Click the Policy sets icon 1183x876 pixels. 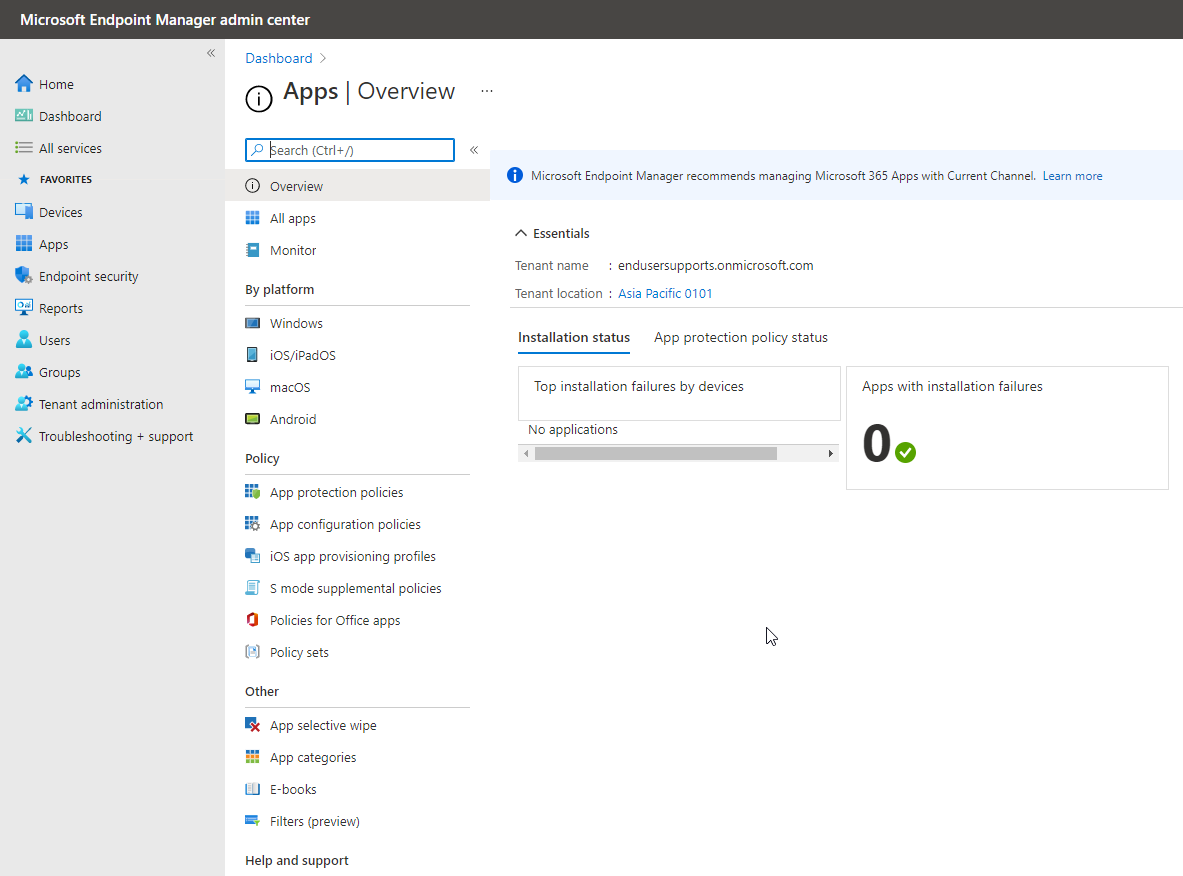click(x=253, y=651)
